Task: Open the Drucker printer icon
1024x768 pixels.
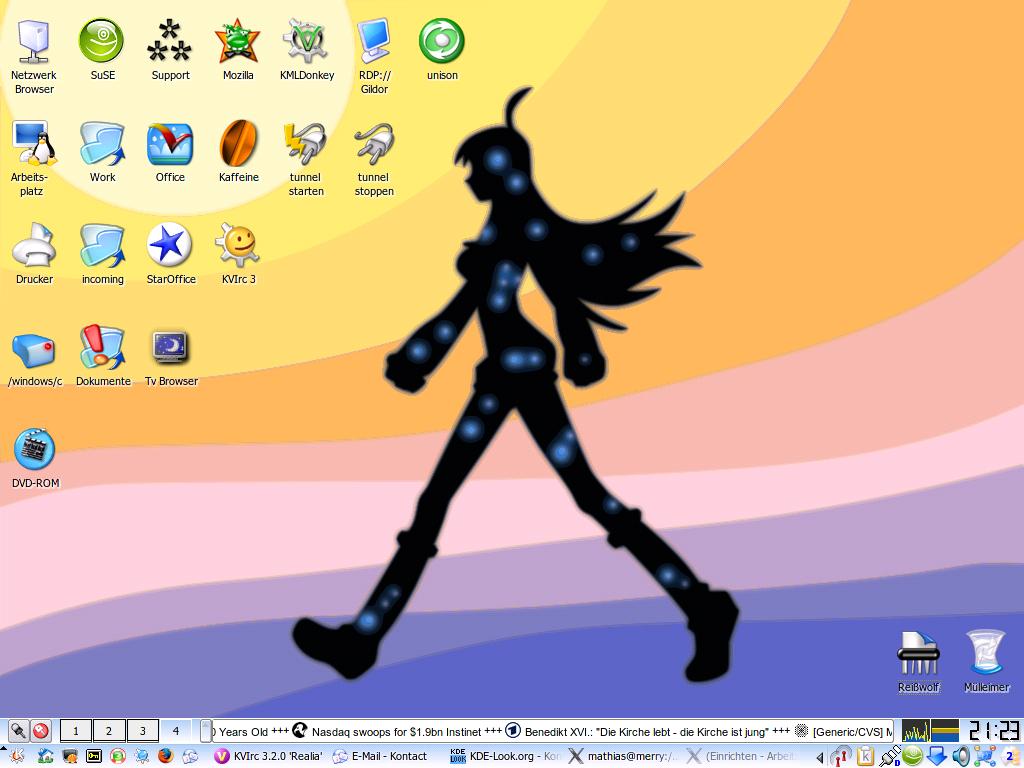Action: click(34, 254)
